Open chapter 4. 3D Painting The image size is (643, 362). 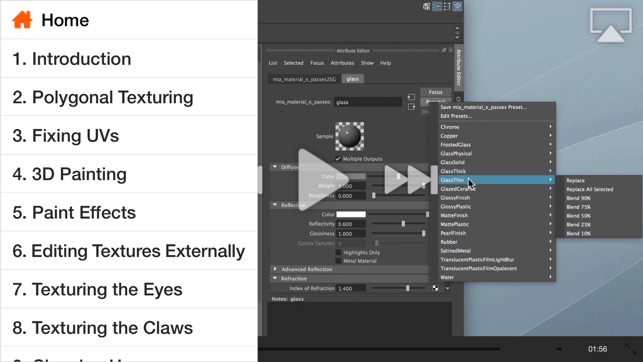pyautogui.click(x=129, y=174)
